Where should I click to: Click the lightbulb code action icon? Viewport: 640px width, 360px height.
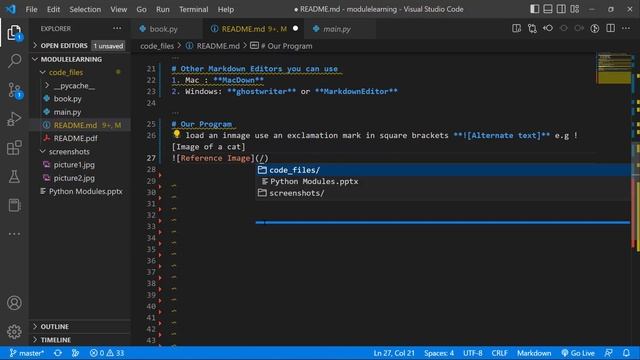tap(177, 134)
